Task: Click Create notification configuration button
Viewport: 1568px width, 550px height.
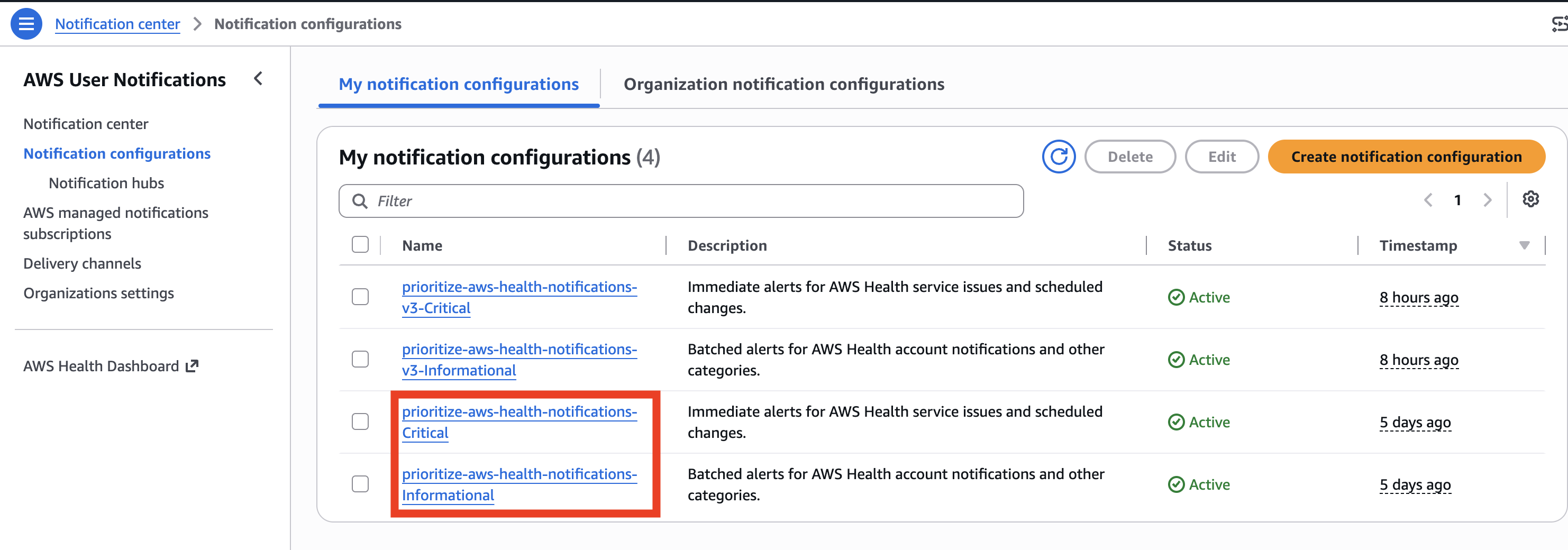Action: coord(1406,157)
